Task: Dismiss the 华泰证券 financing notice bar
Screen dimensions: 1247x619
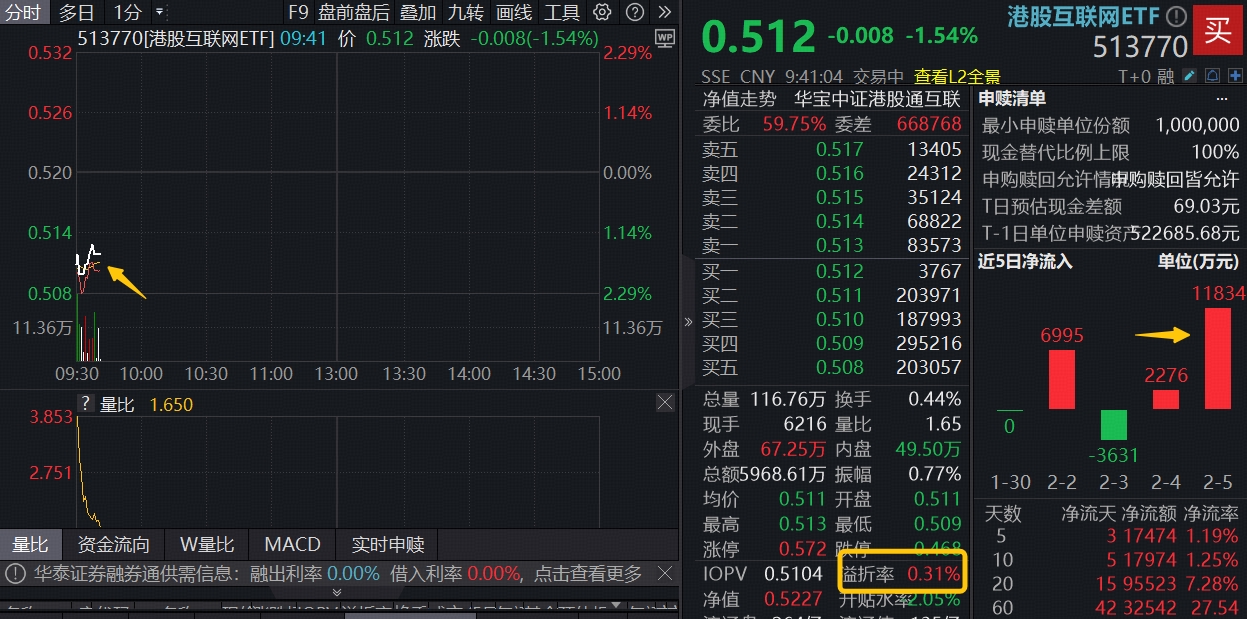Action: tap(665, 574)
